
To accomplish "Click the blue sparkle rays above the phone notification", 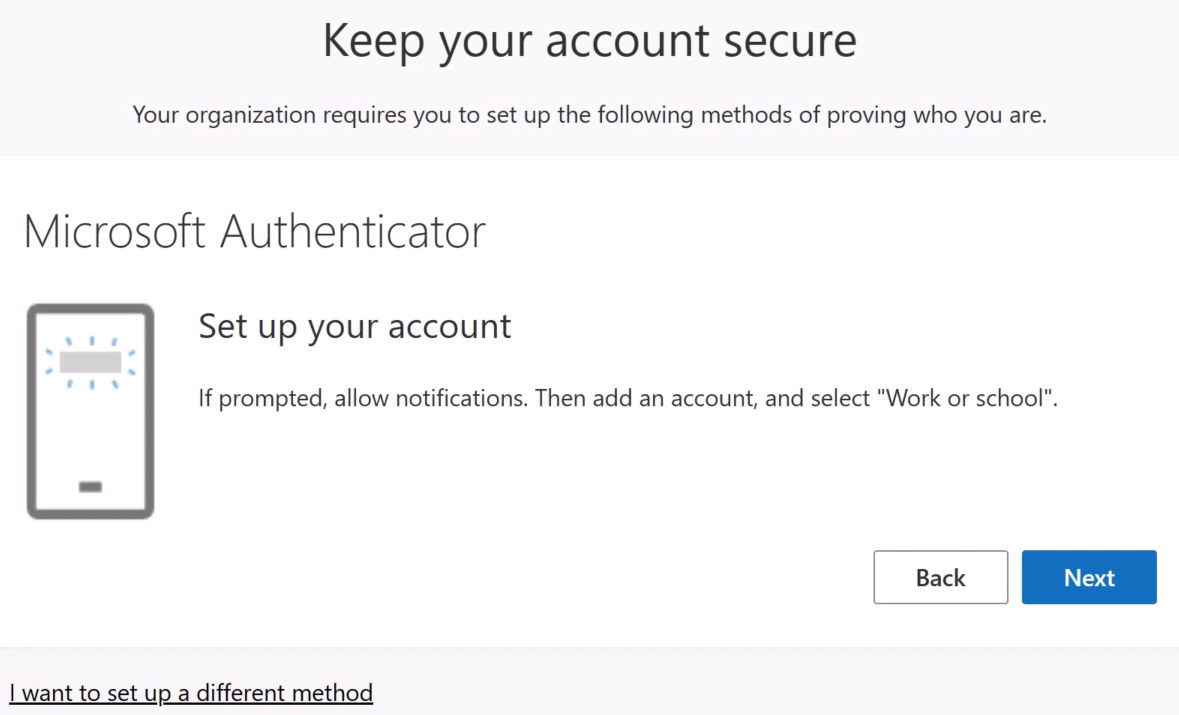I will tap(90, 341).
